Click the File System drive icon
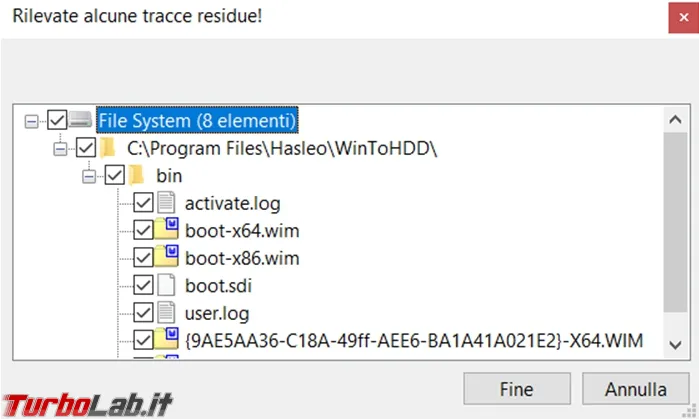The image size is (699, 419). click(81, 120)
